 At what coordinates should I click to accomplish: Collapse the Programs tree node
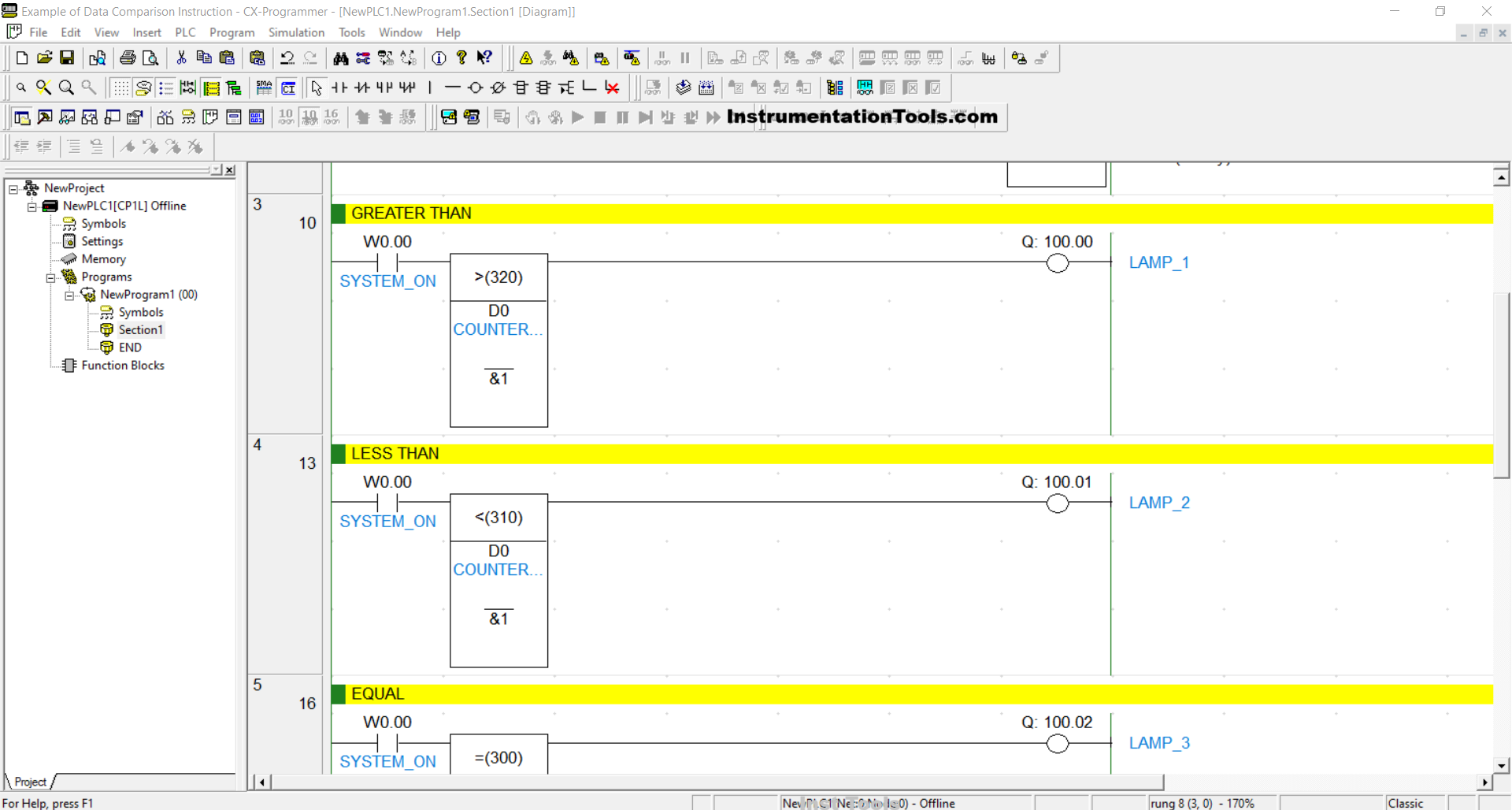(51, 277)
